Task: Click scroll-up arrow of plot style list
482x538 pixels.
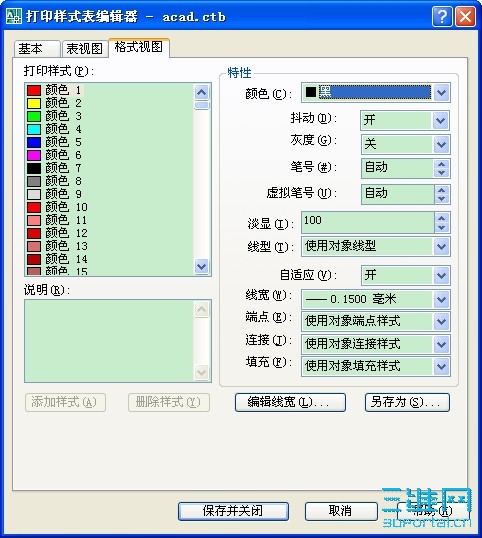Action: click(x=202, y=92)
